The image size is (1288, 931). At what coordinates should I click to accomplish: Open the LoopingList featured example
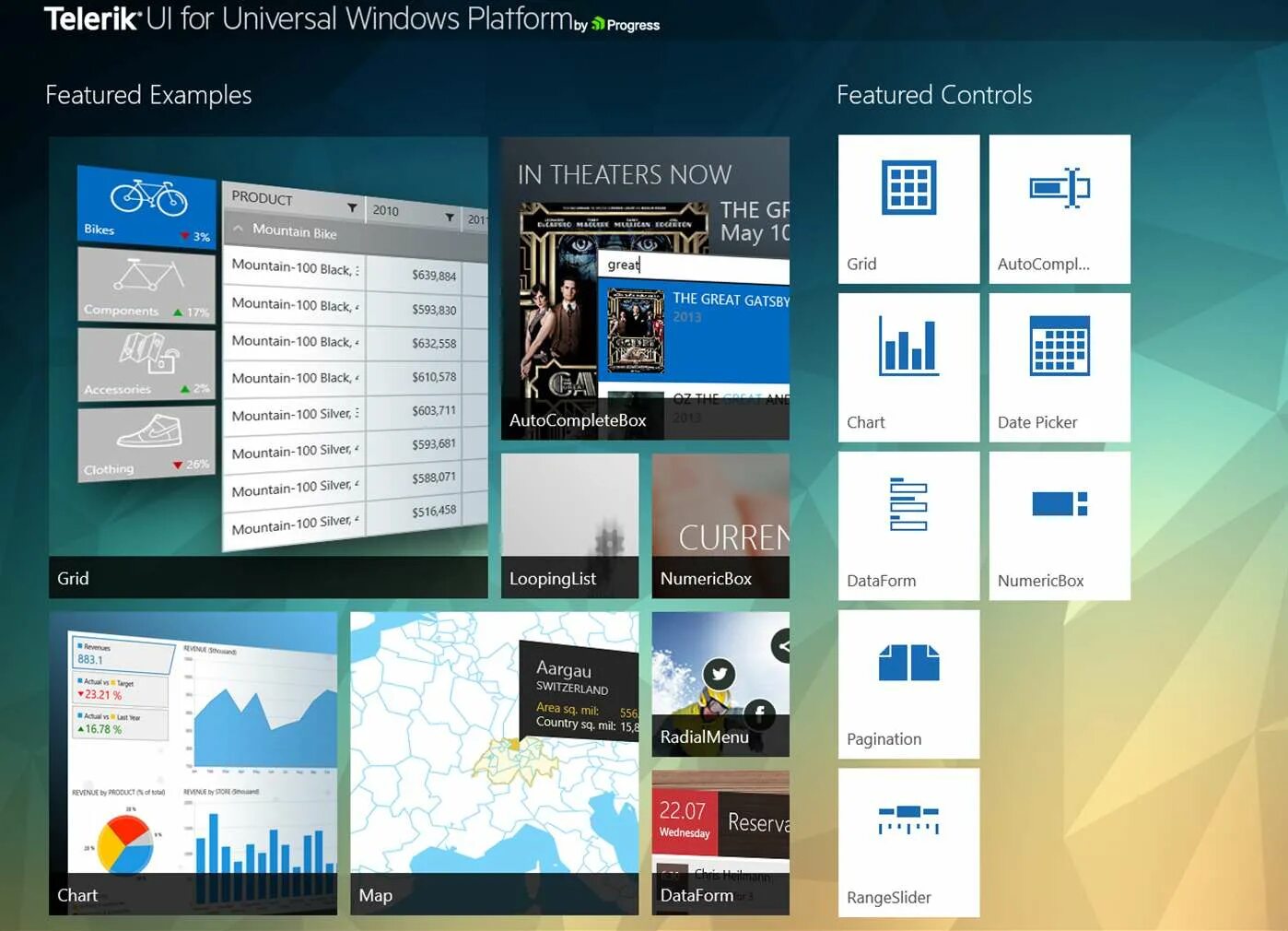tap(569, 526)
